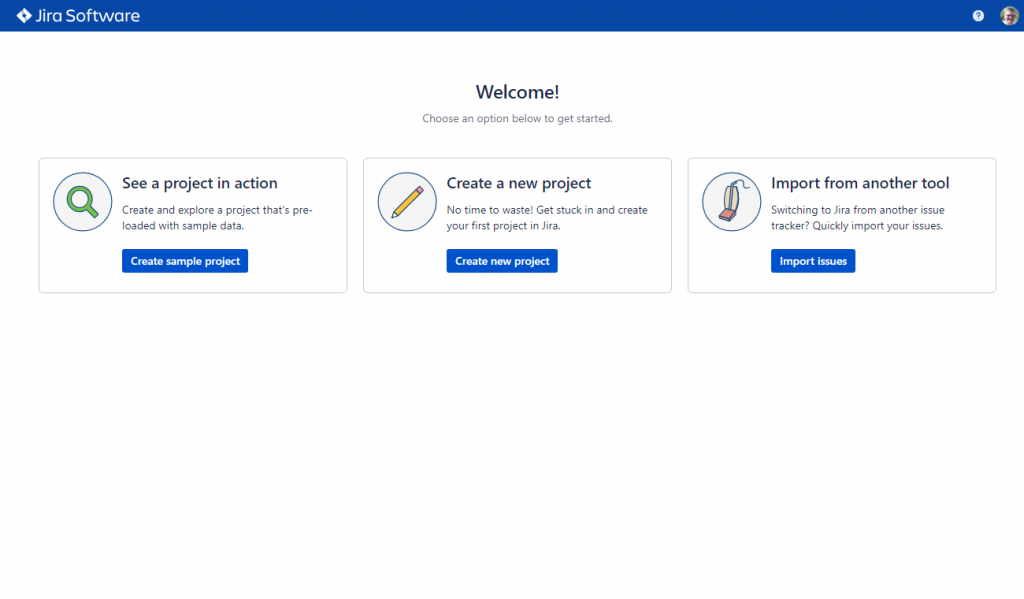Click the Jira Software logo
The height and width of the screenshot is (599, 1024).
pyautogui.click(x=78, y=16)
